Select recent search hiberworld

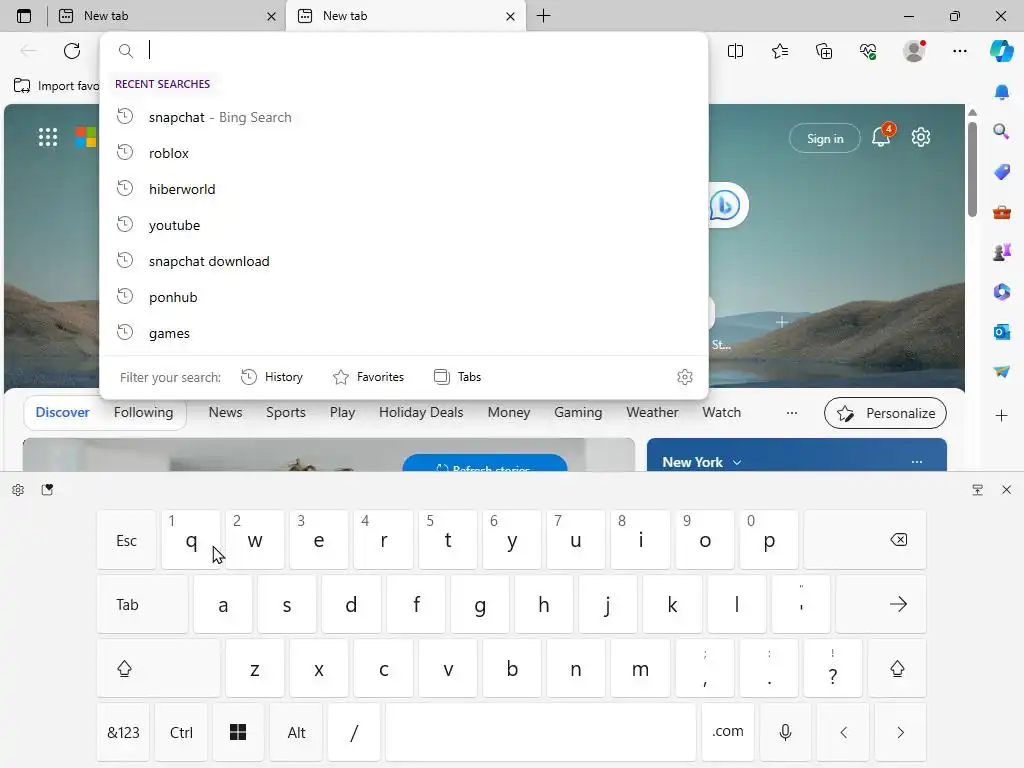(404, 189)
